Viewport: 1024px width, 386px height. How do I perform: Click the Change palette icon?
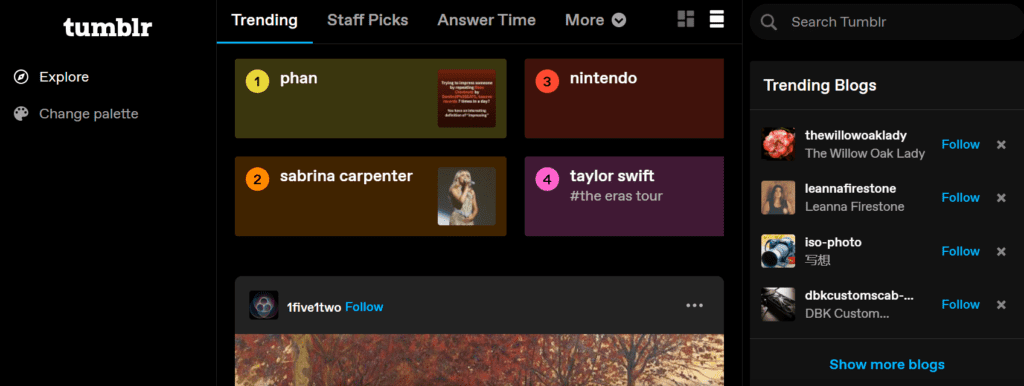tap(21, 114)
